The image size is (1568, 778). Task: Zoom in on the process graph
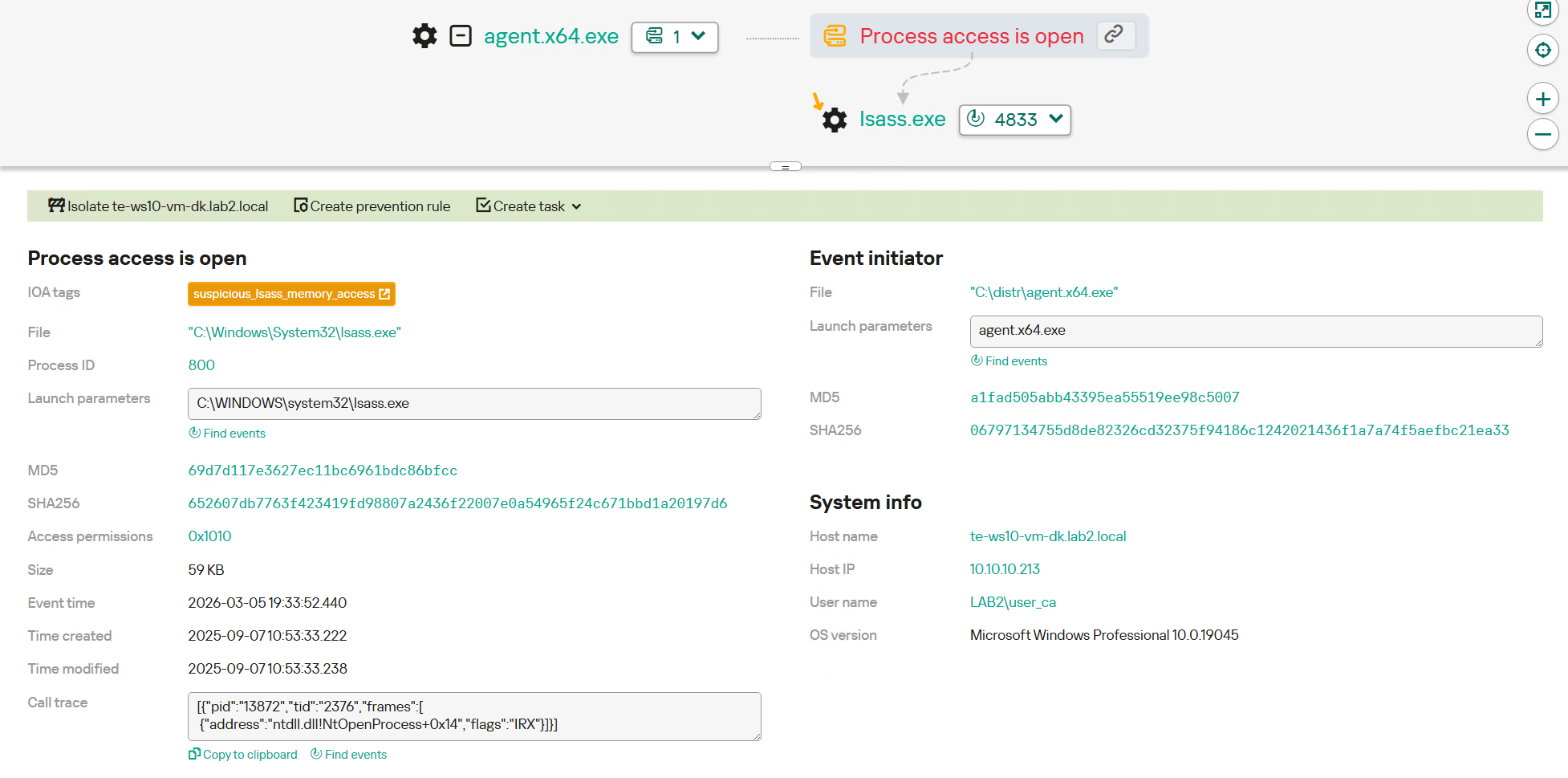(x=1542, y=100)
